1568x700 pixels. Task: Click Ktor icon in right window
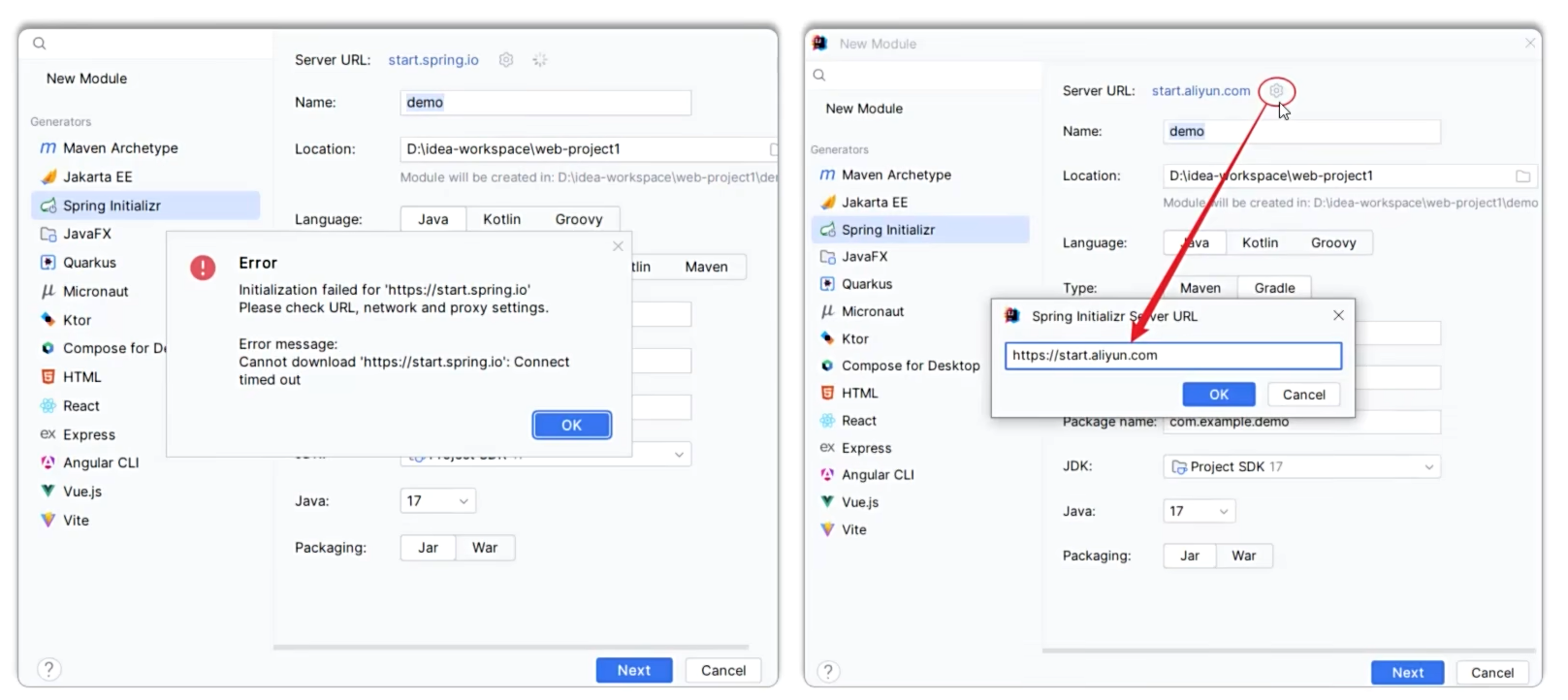point(827,338)
